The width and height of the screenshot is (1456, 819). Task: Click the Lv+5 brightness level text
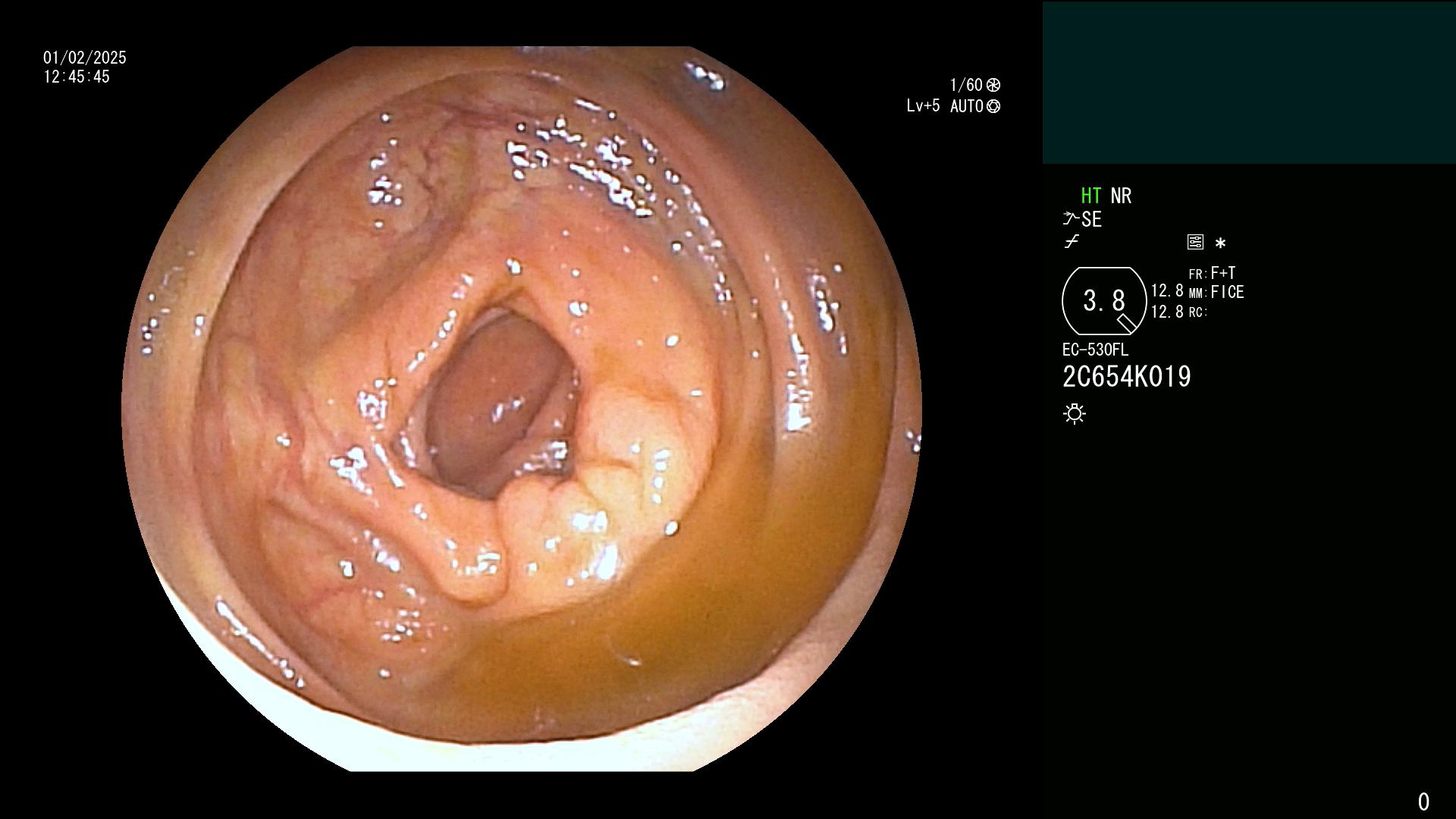click(x=923, y=105)
